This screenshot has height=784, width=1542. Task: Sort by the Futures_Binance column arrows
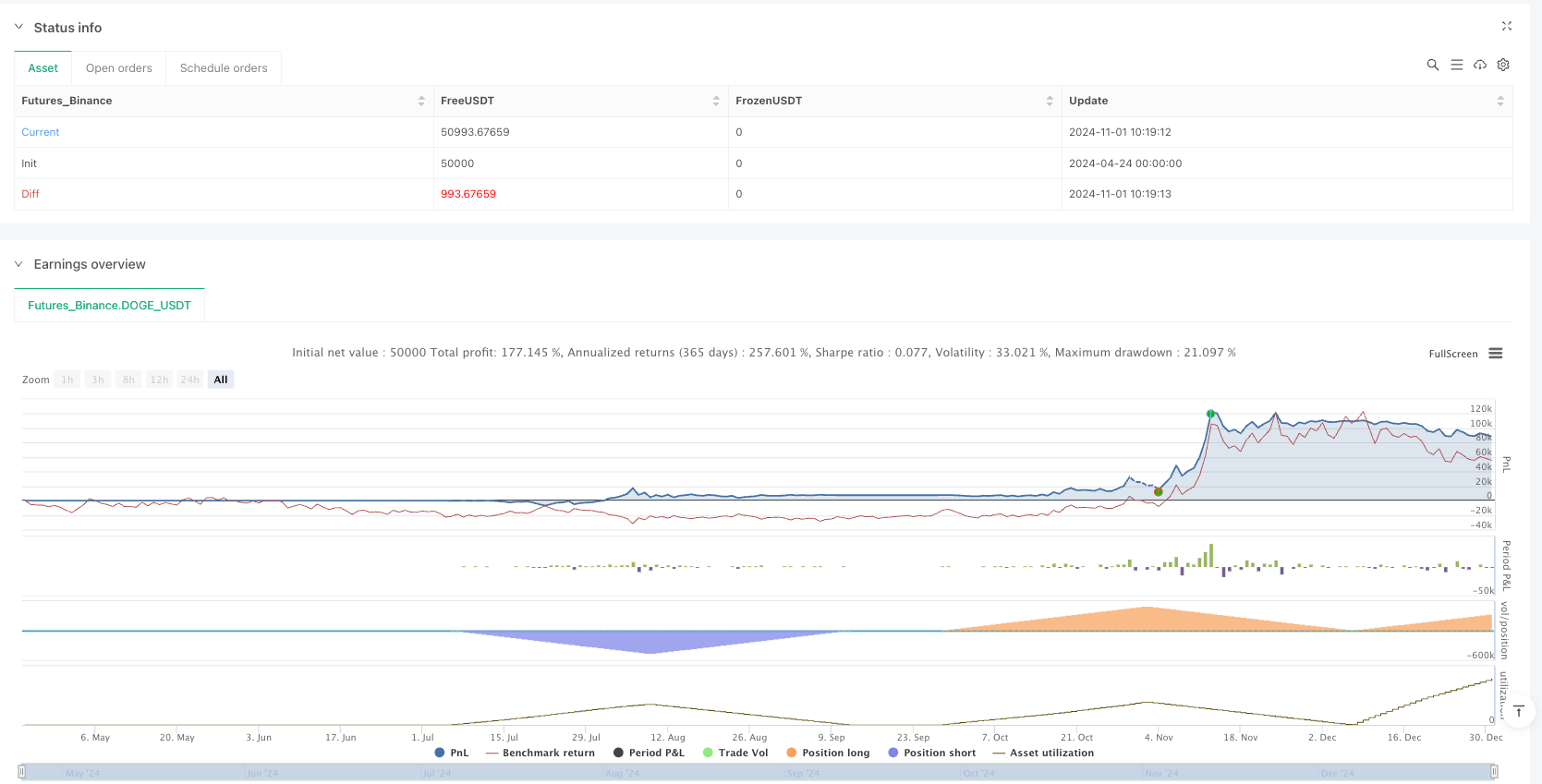421,101
